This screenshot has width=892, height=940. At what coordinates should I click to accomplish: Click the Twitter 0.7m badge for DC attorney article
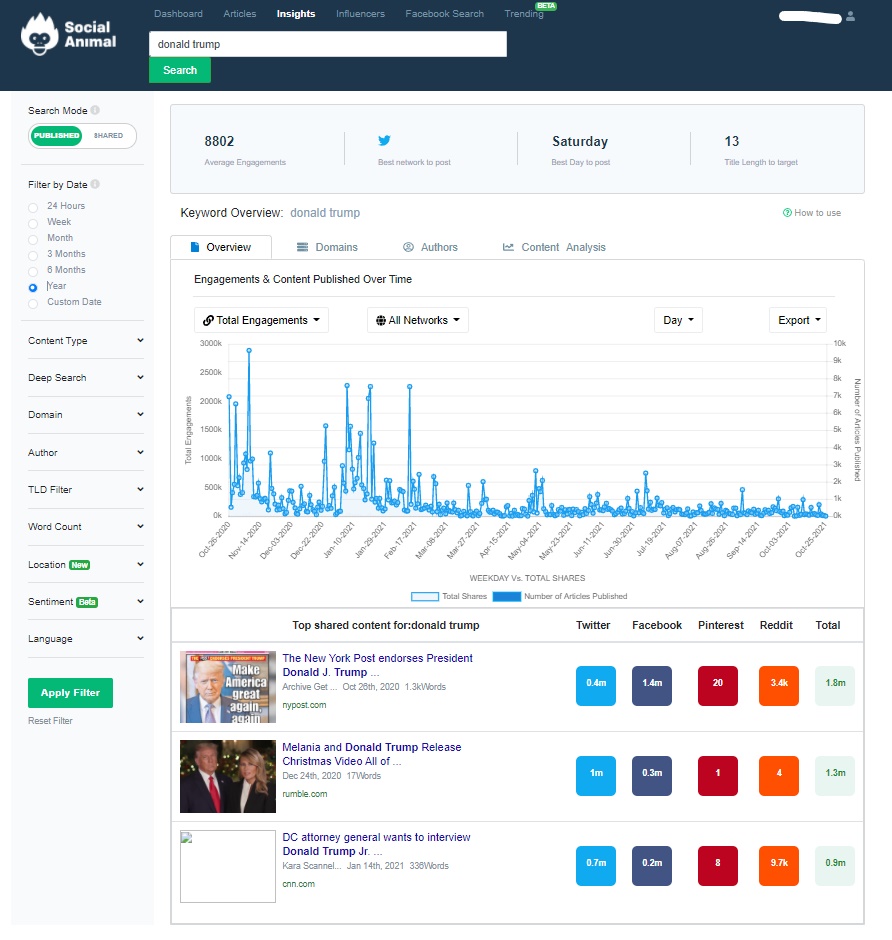[596, 865]
